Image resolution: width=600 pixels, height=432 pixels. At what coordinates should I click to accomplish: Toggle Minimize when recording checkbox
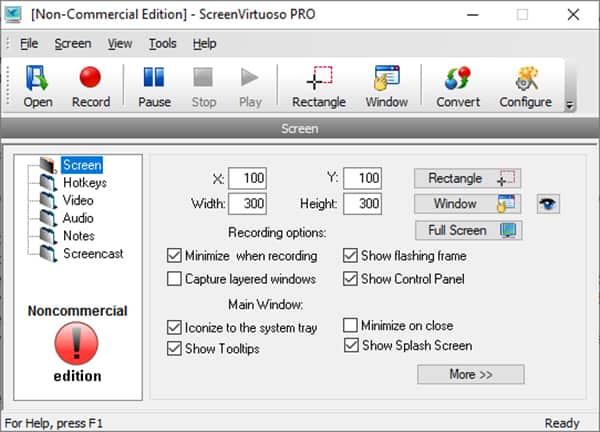coord(174,256)
